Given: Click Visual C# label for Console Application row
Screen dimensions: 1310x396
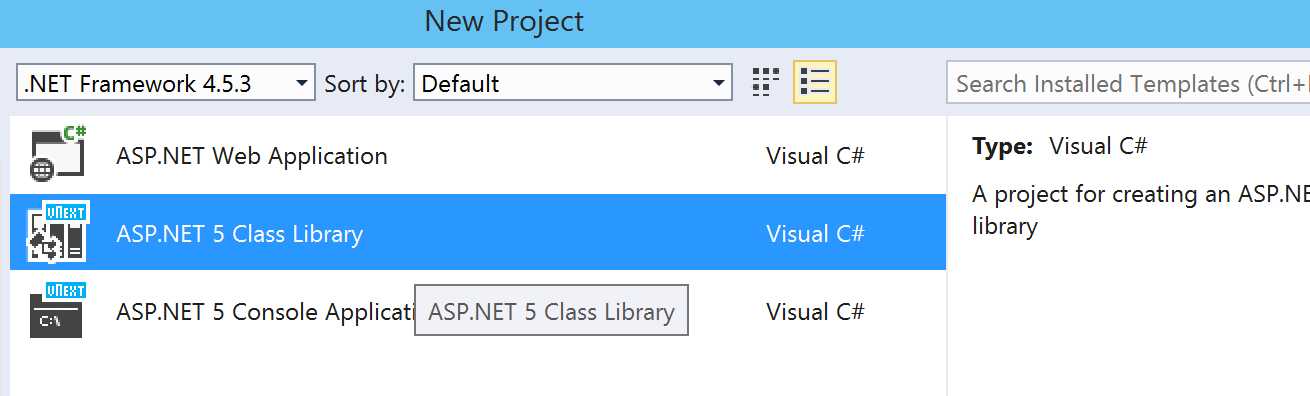Looking at the screenshot, I should pyautogui.click(x=815, y=312).
